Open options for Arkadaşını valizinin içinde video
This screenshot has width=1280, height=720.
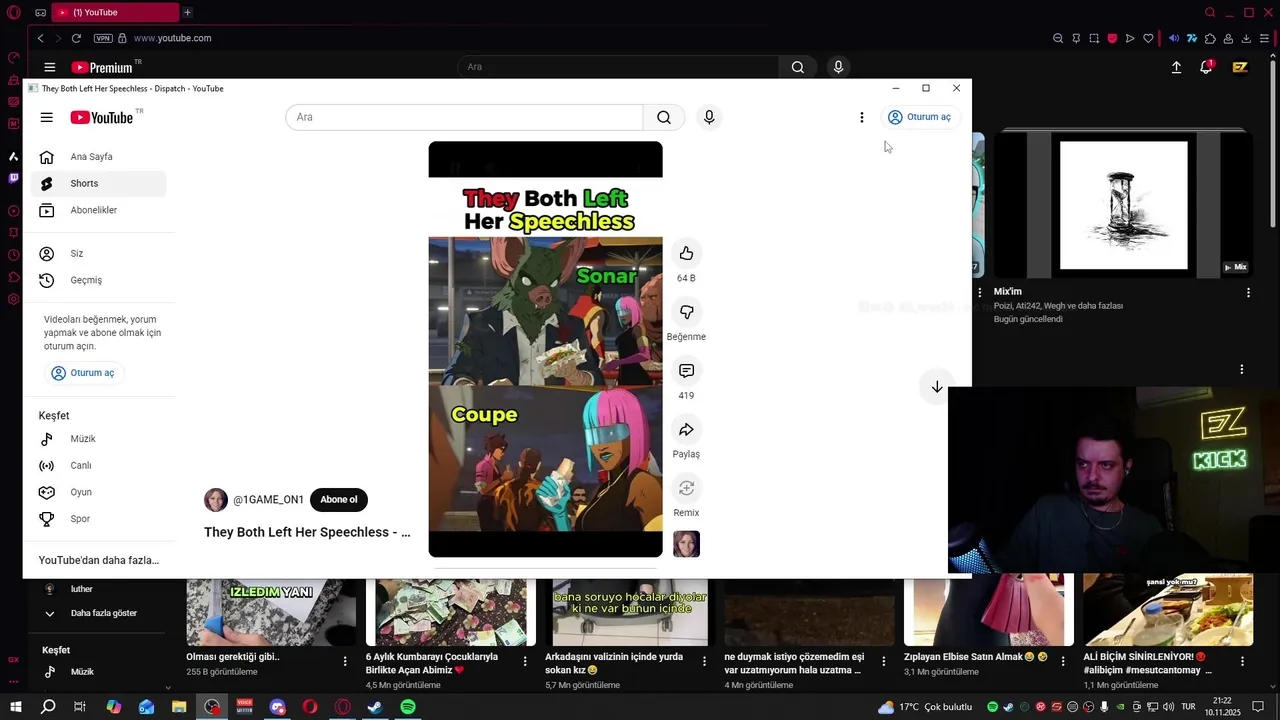704,662
